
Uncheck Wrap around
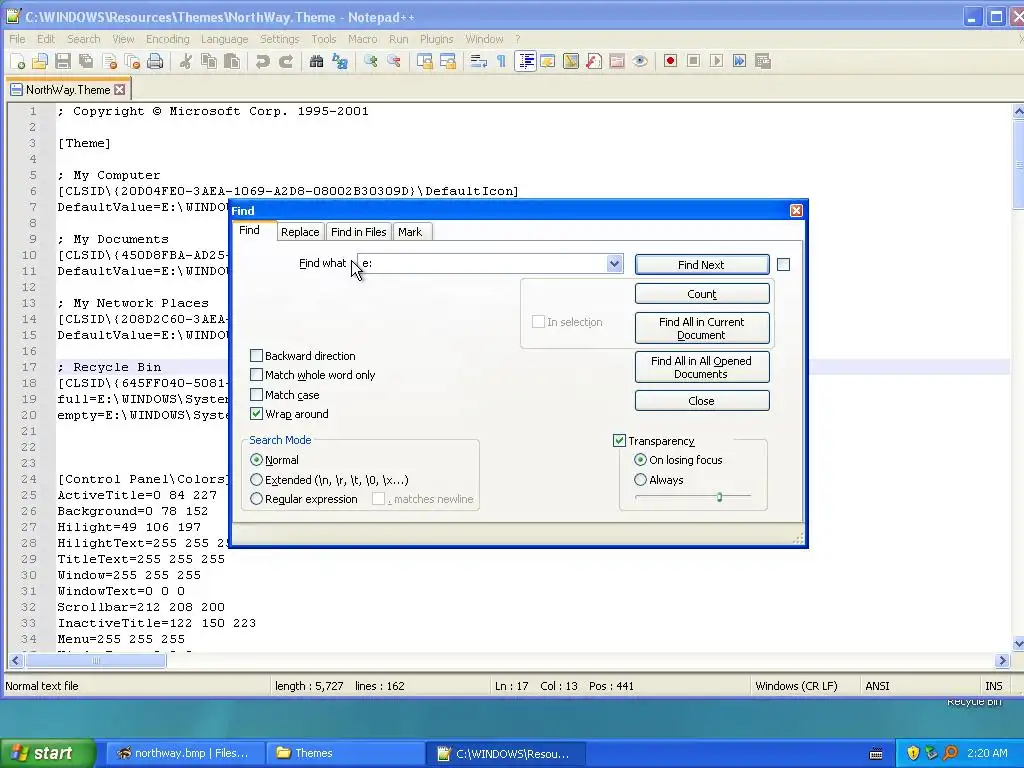coord(257,414)
